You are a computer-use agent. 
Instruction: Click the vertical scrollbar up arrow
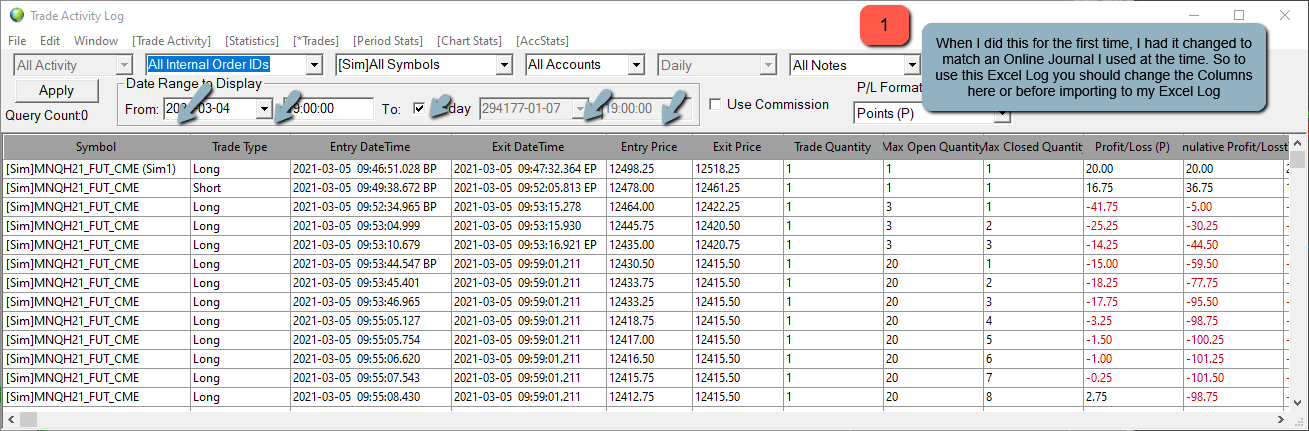(1298, 141)
